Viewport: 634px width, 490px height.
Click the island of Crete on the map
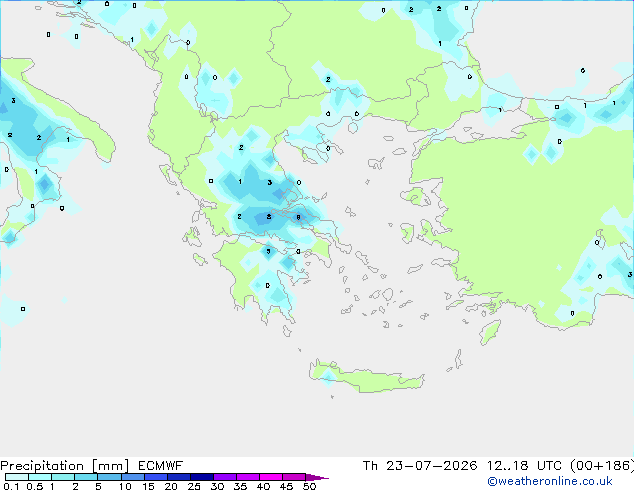(367, 377)
